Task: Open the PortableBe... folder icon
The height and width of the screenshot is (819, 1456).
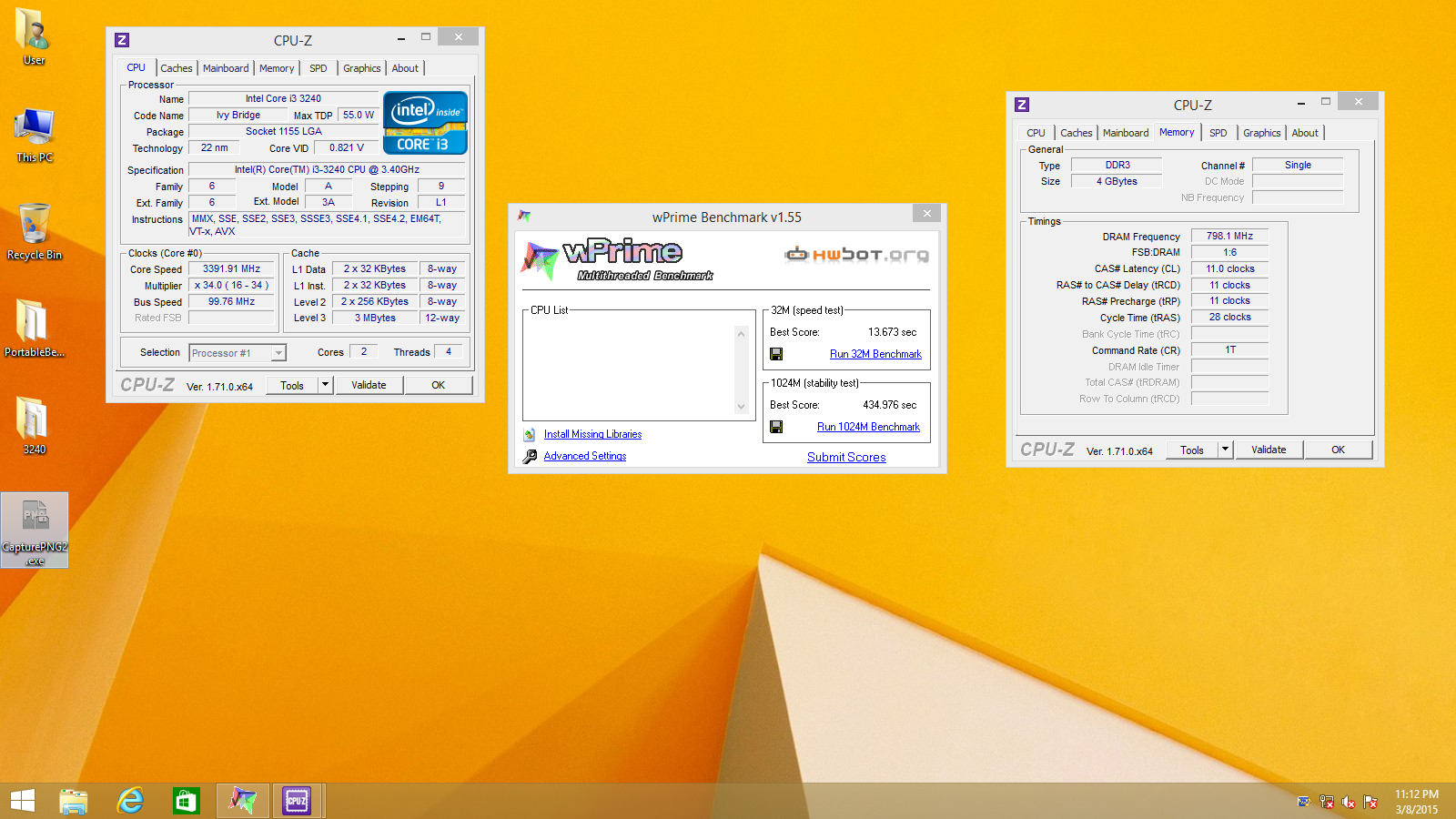Action: pyautogui.click(x=34, y=329)
